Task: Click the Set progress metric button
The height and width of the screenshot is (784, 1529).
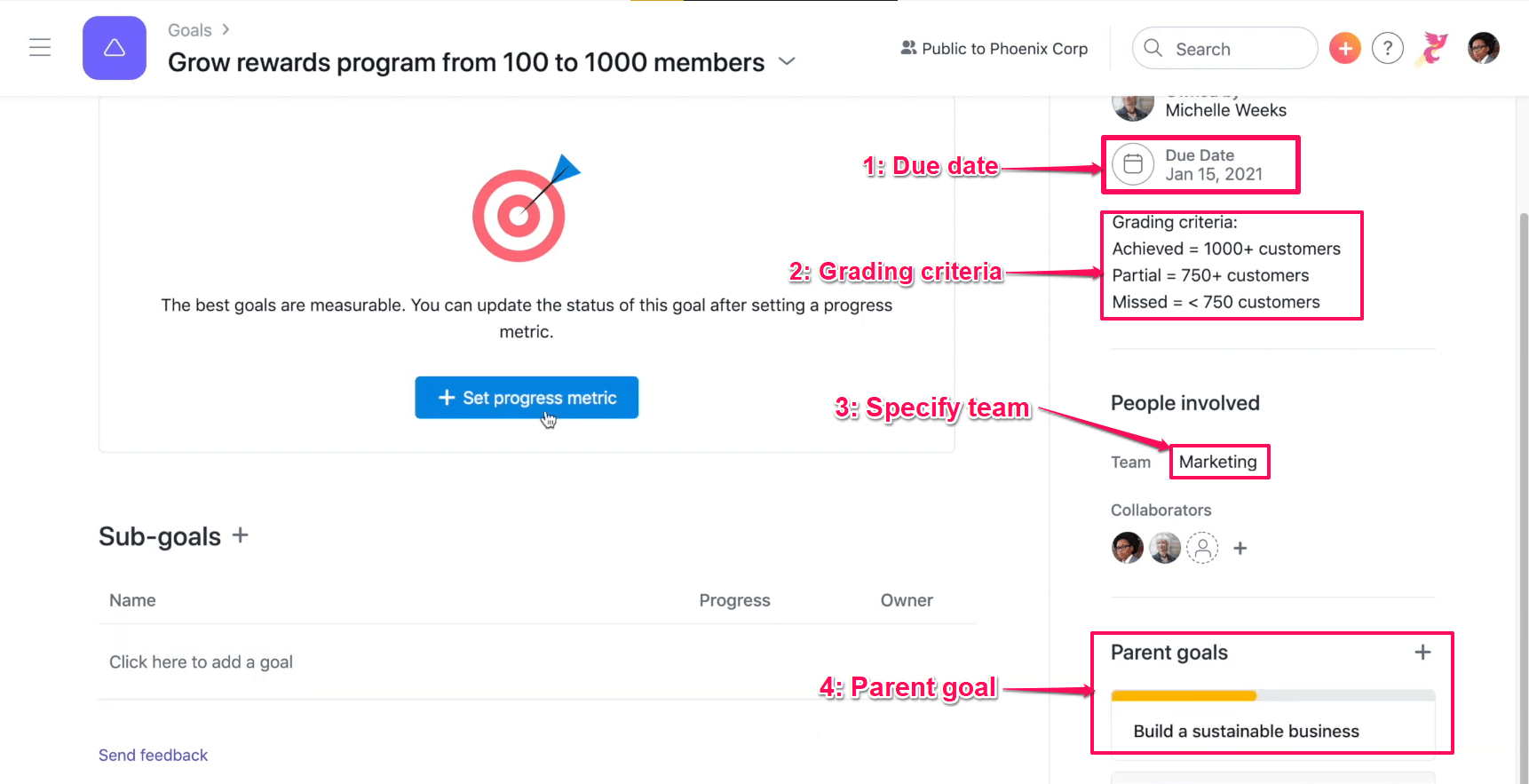Action: [527, 398]
